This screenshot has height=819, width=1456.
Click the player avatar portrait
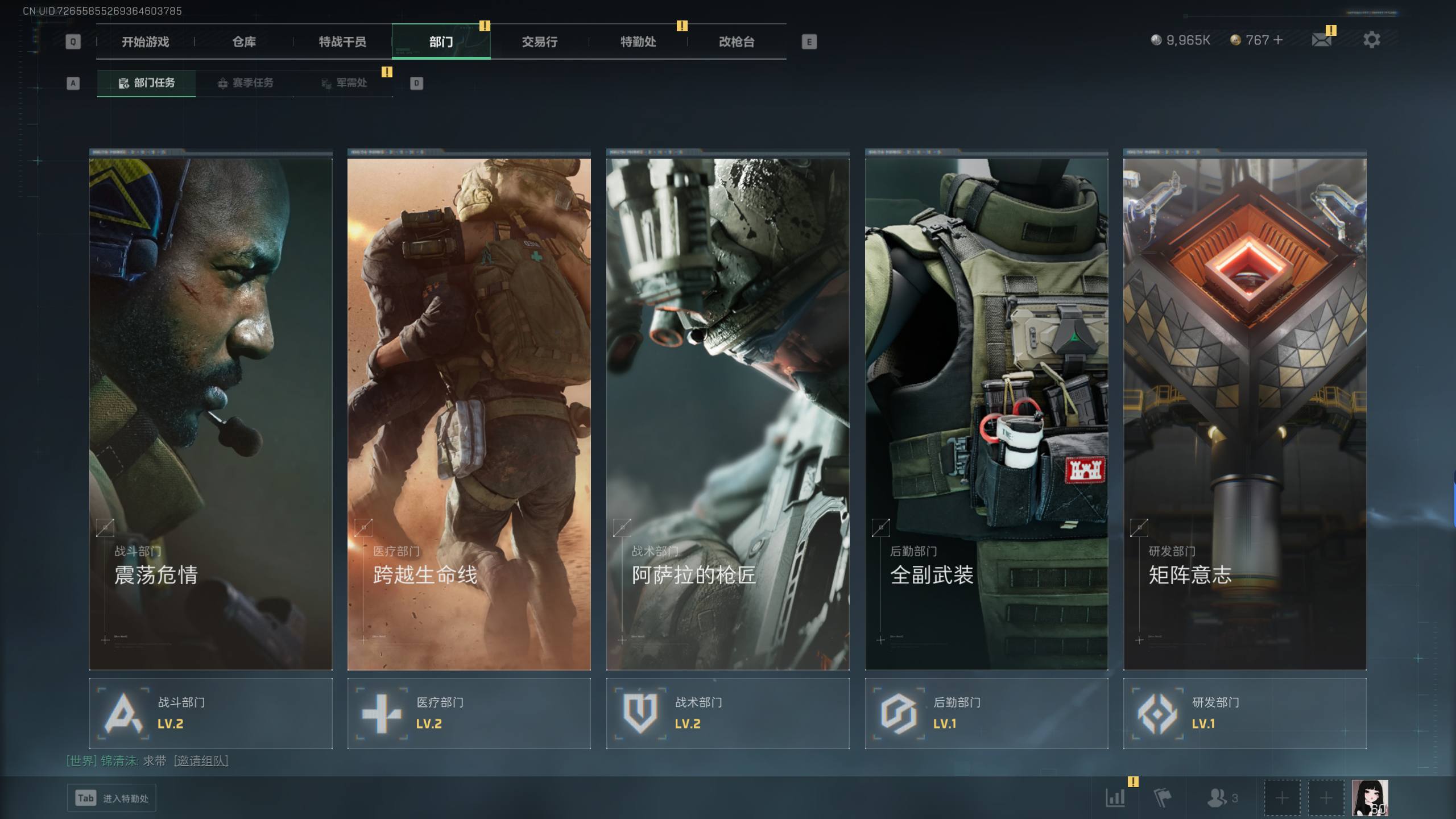click(1370, 797)
